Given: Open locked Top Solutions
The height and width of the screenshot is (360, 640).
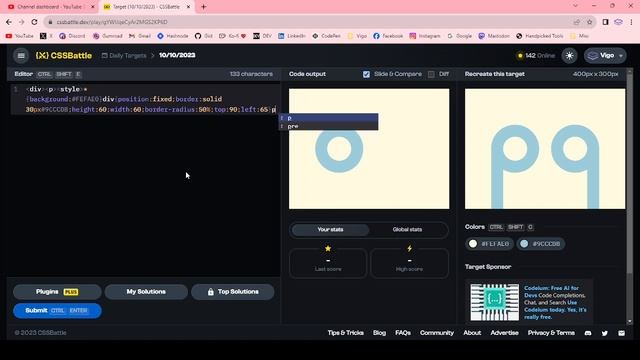Looking at the screenshot, I should [x=233, y=292].
